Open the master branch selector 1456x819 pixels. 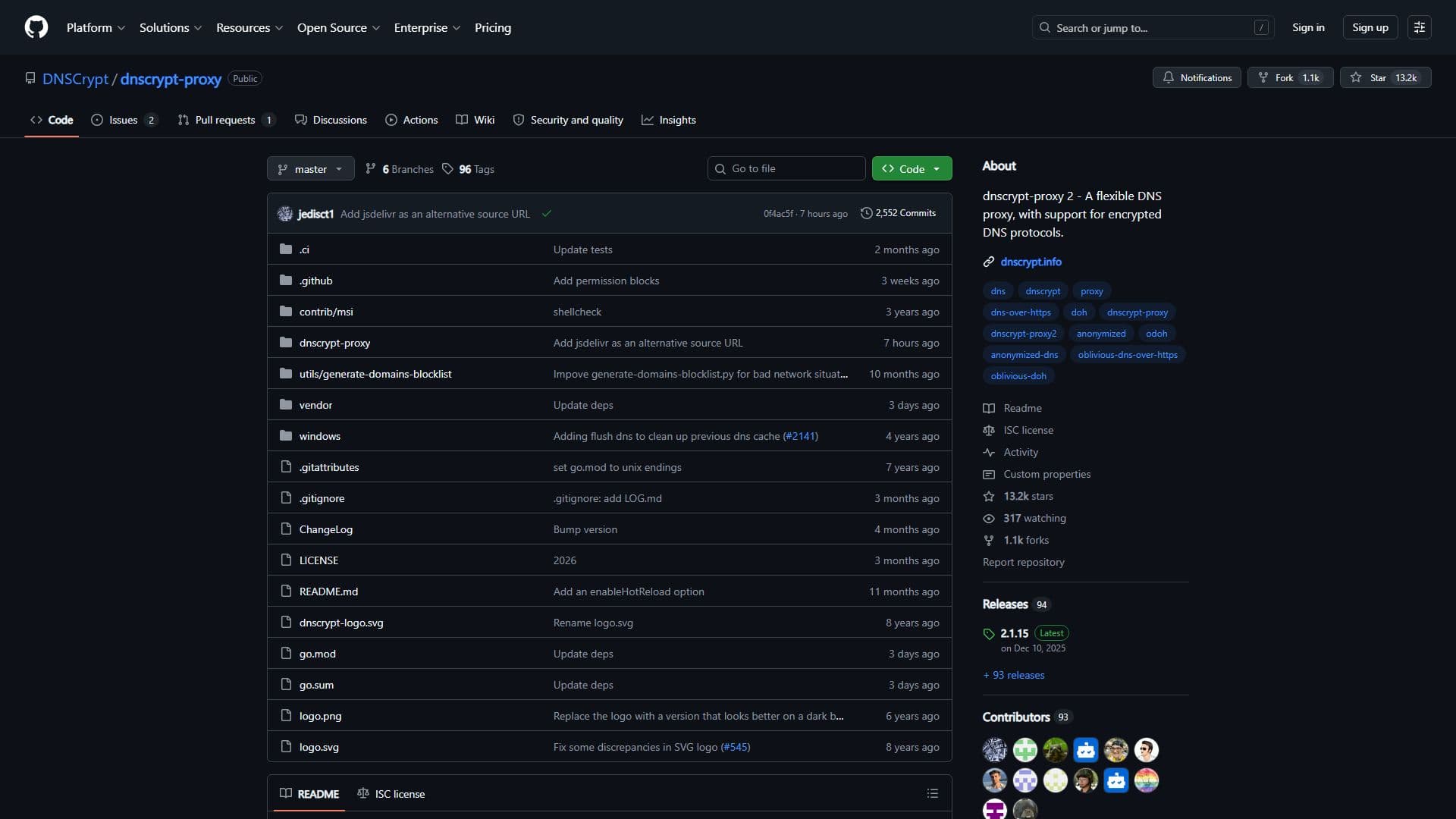311,168
